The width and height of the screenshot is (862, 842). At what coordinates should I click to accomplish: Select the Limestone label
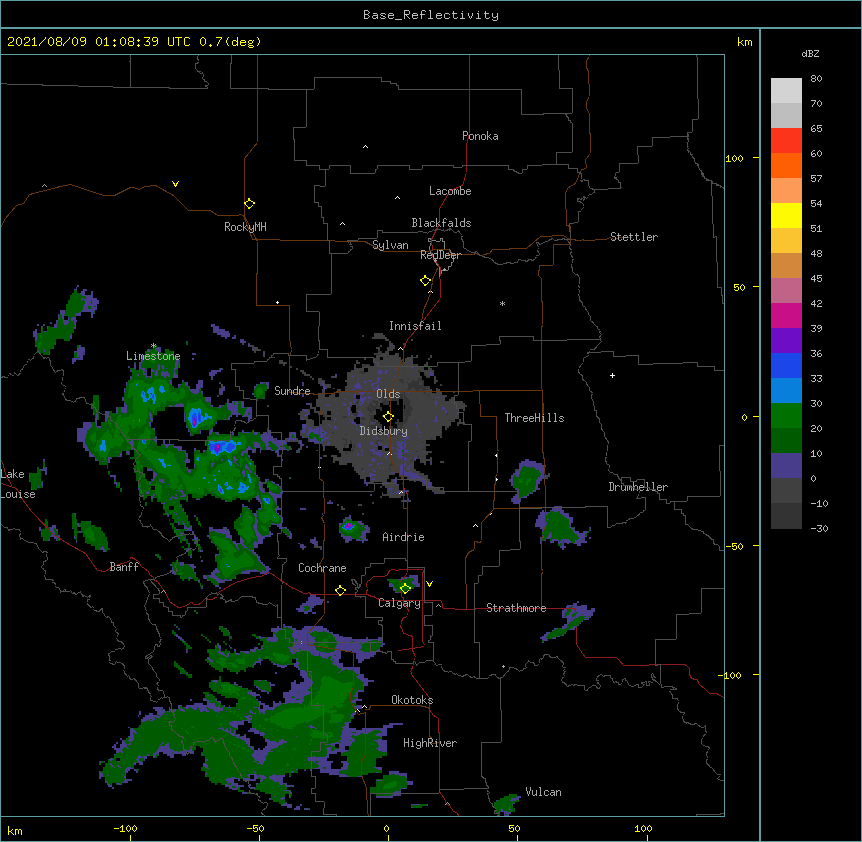click(x=153, y=356)
